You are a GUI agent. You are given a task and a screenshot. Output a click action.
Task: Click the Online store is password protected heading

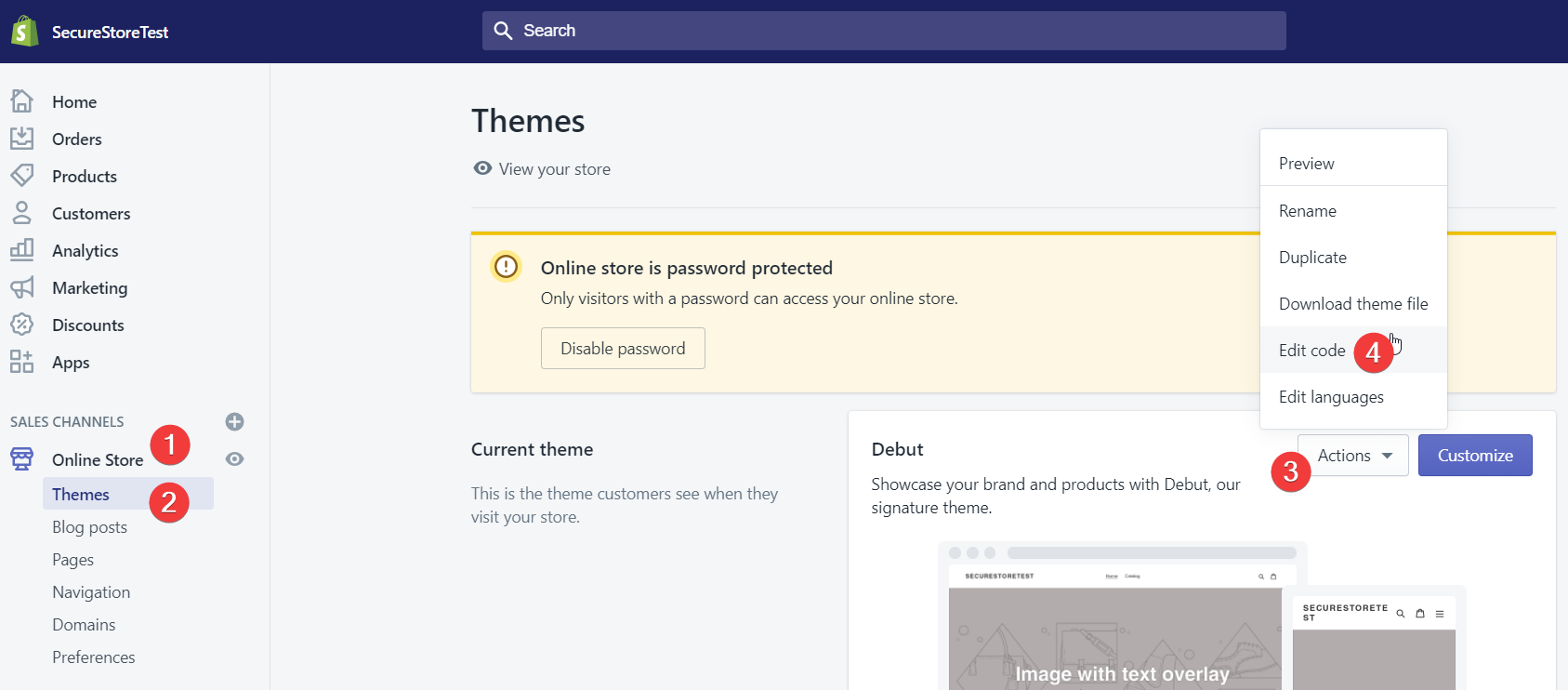coord(687,268)
